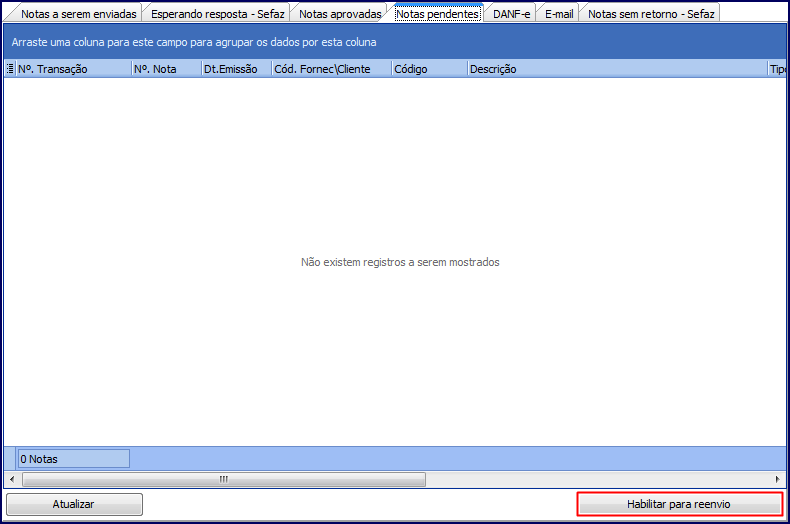Sort by Dt.Emissão column header
790x524 pixels.
pyautogui.click(x=237, y=69)
